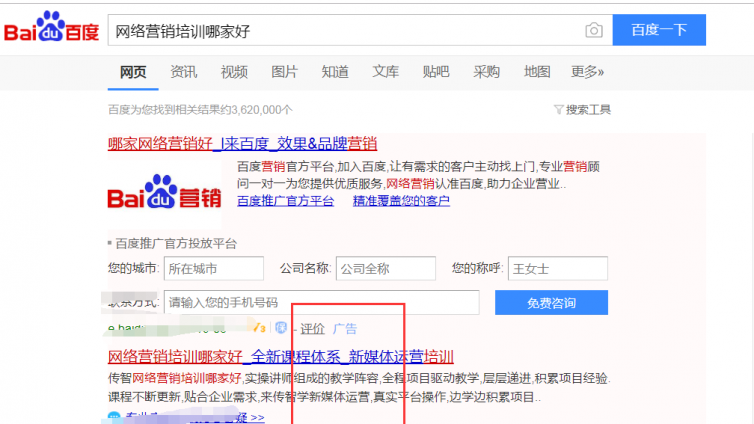Switch to the 视频 tab
The width and height of the screenshot is (754, 424).
point(234,72)
